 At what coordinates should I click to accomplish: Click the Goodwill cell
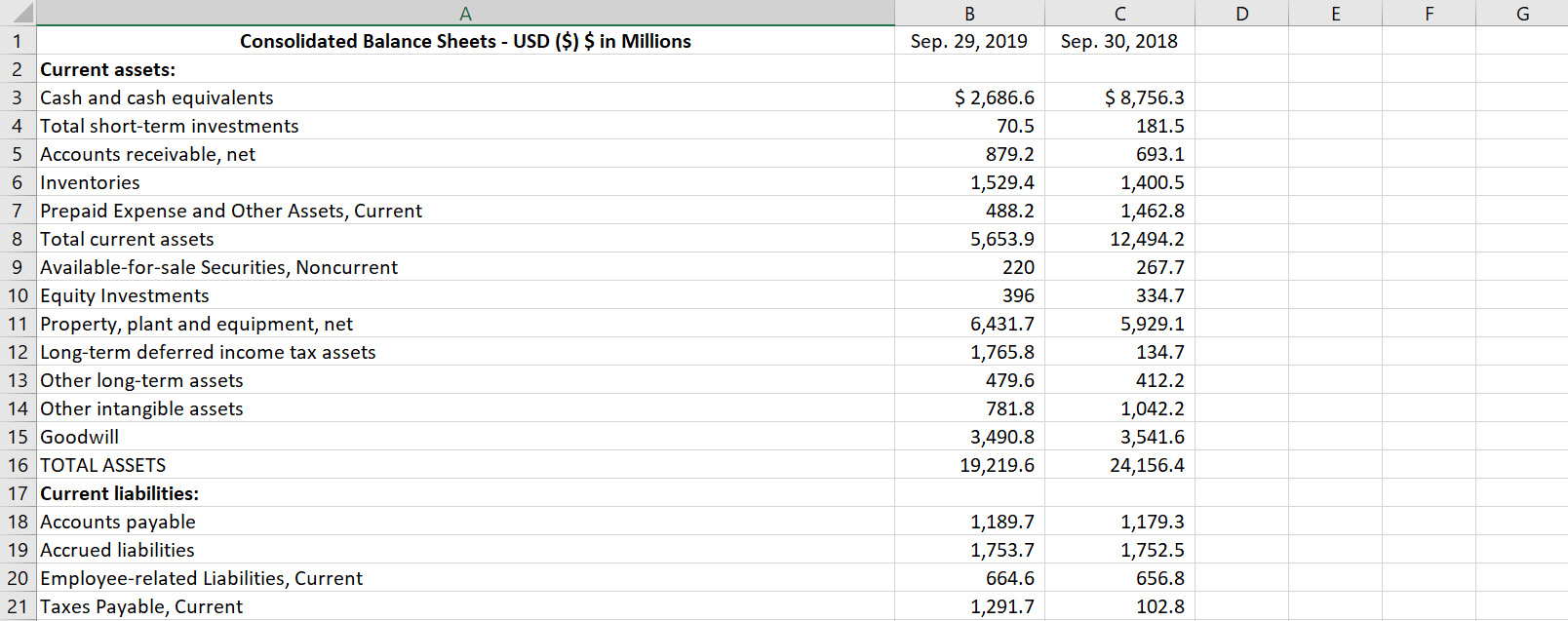[466, 437]
